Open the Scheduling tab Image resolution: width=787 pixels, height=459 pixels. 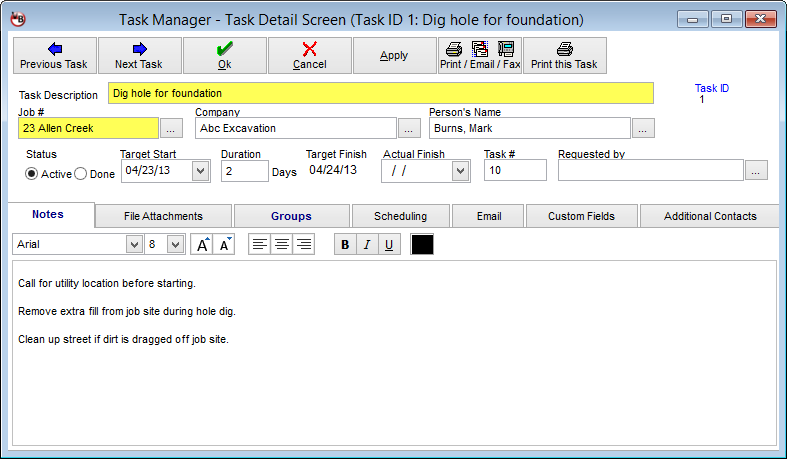click(x=400, y=216)
